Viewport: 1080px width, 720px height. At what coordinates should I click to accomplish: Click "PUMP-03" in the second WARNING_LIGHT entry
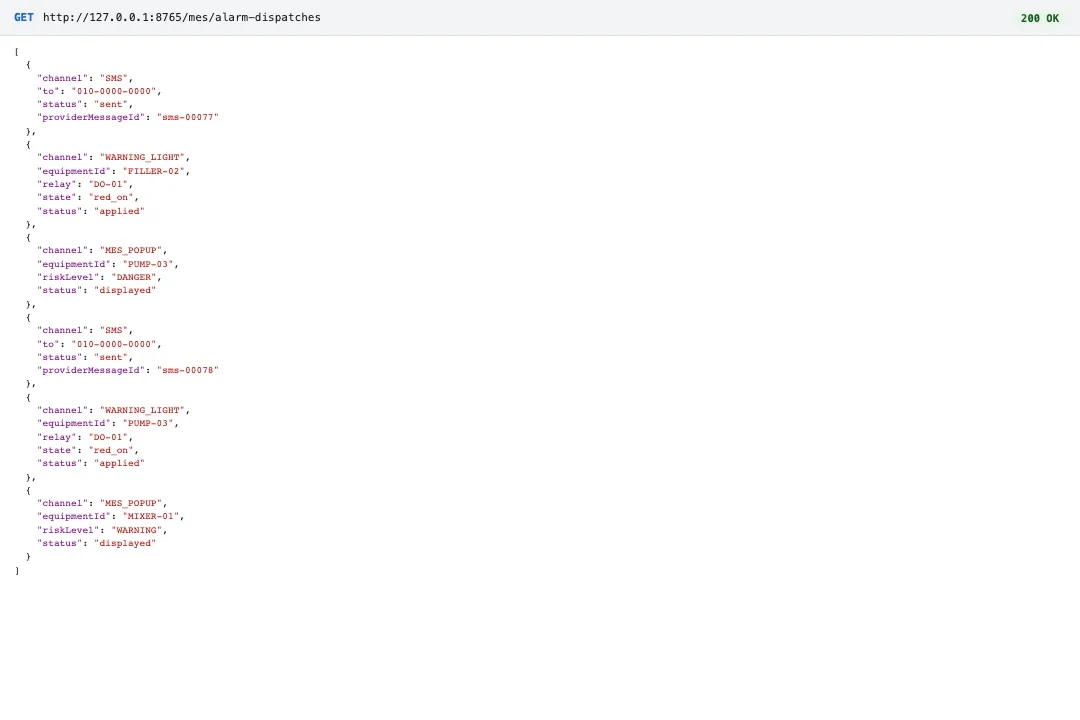pos(148,423)
